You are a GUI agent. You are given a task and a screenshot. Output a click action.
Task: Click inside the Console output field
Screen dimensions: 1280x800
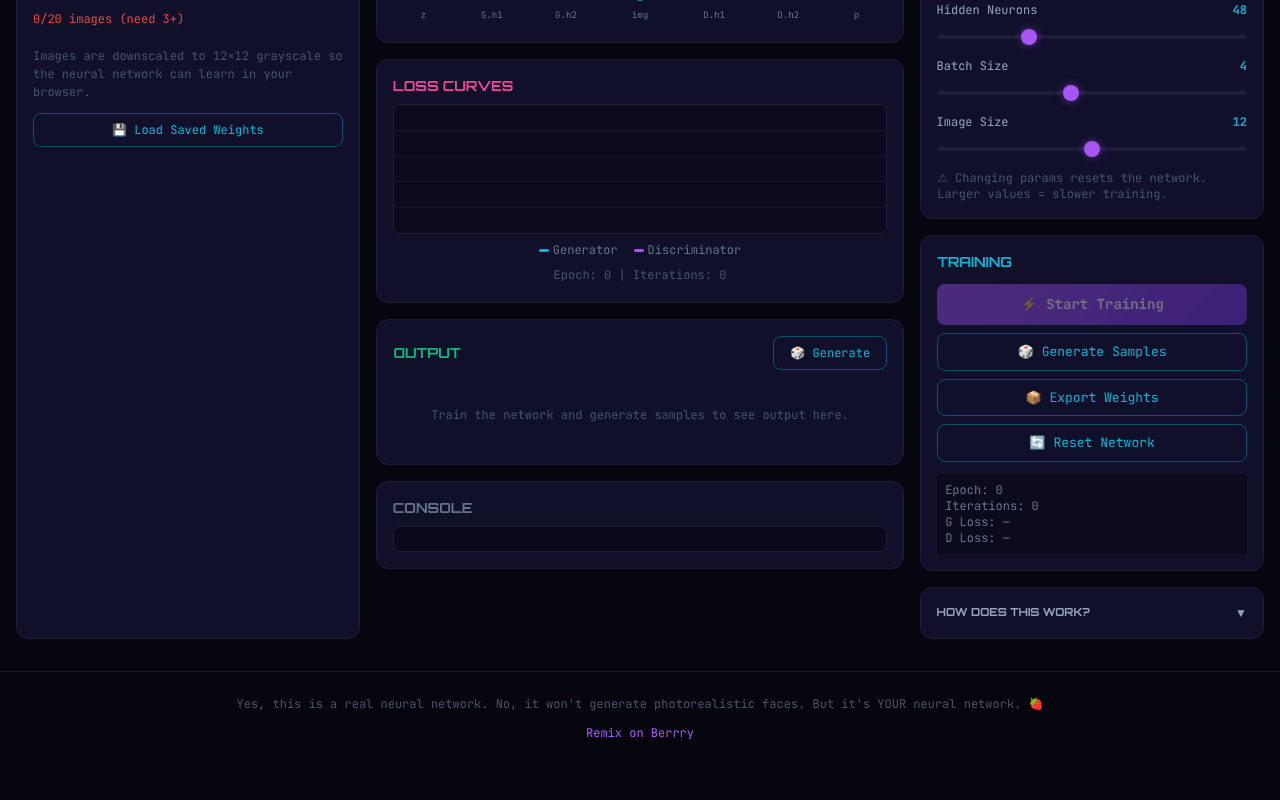(x=640, y=538)
